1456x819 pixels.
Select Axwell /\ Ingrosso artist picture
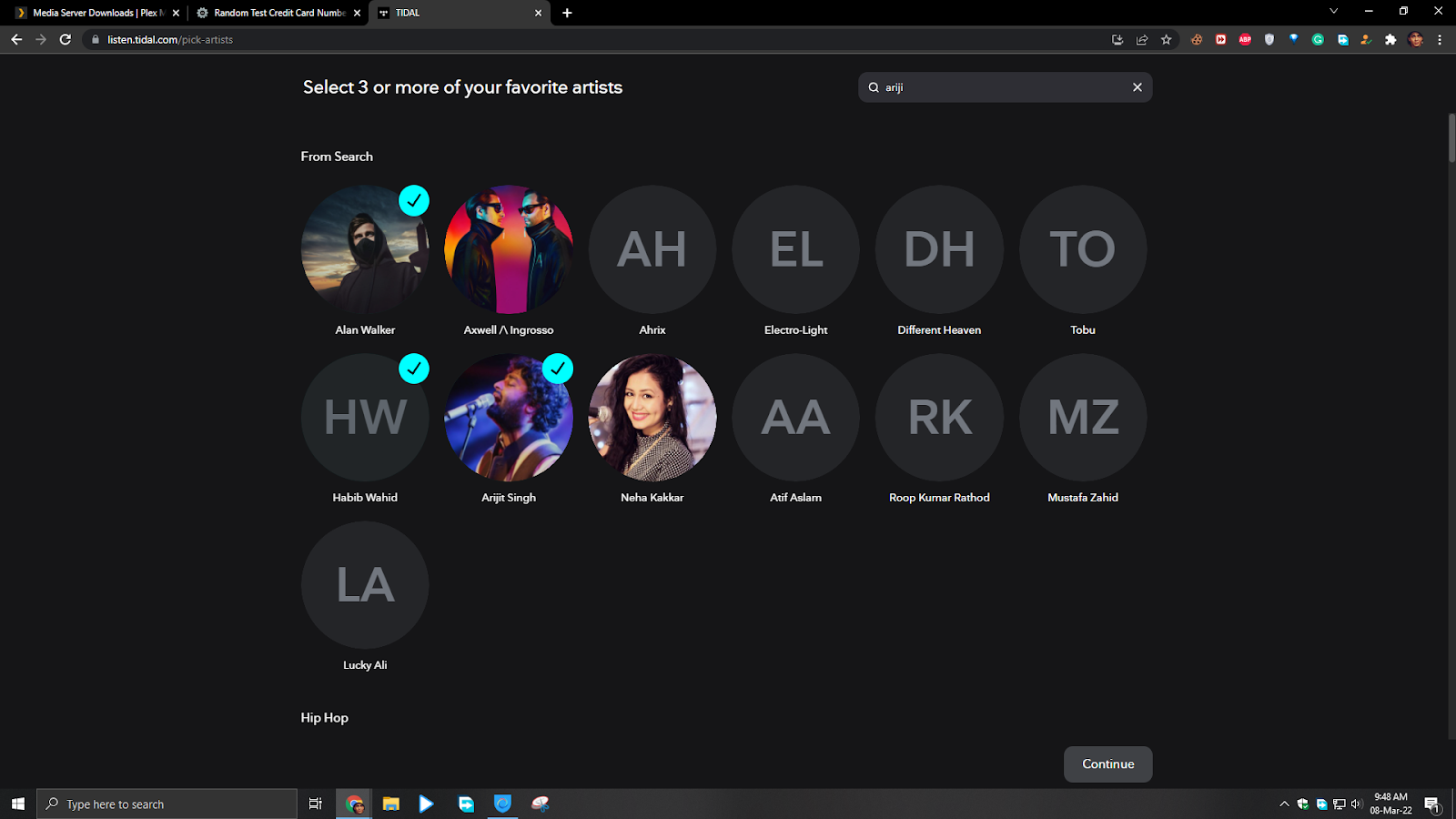pyautogui.click(x=509, y=249)
